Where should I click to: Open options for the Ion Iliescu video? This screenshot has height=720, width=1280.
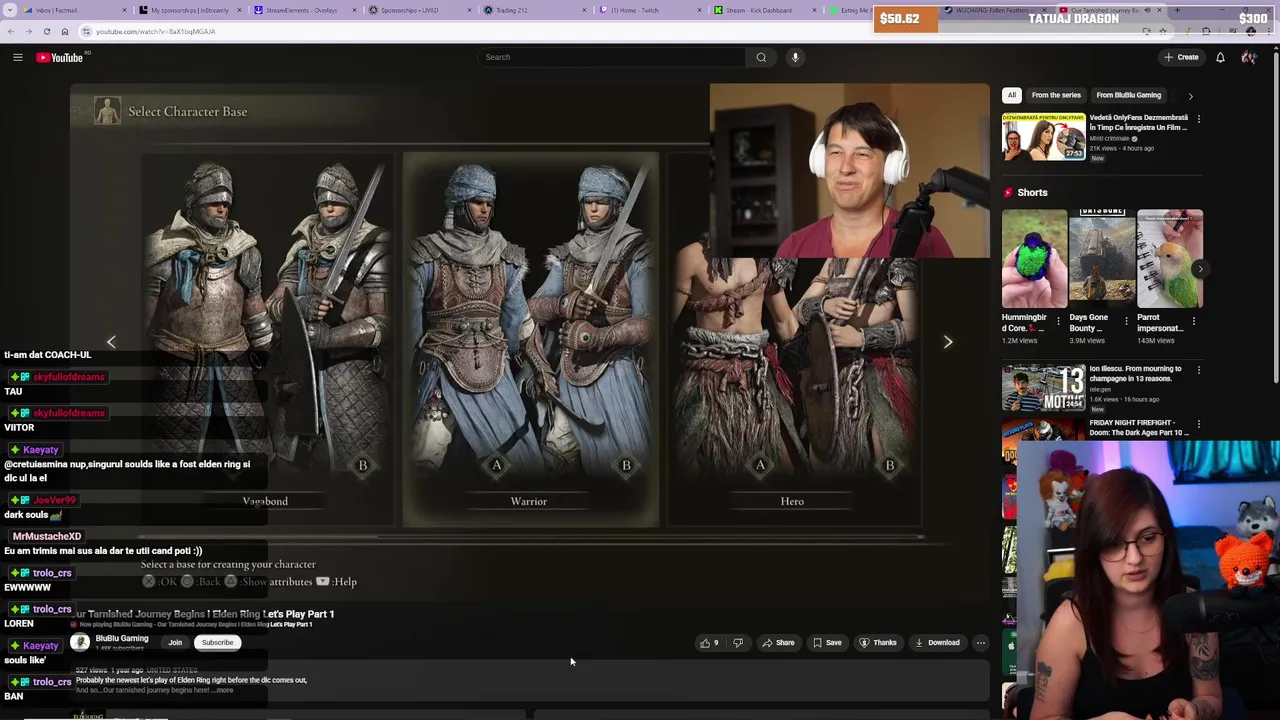(1198, 370)
